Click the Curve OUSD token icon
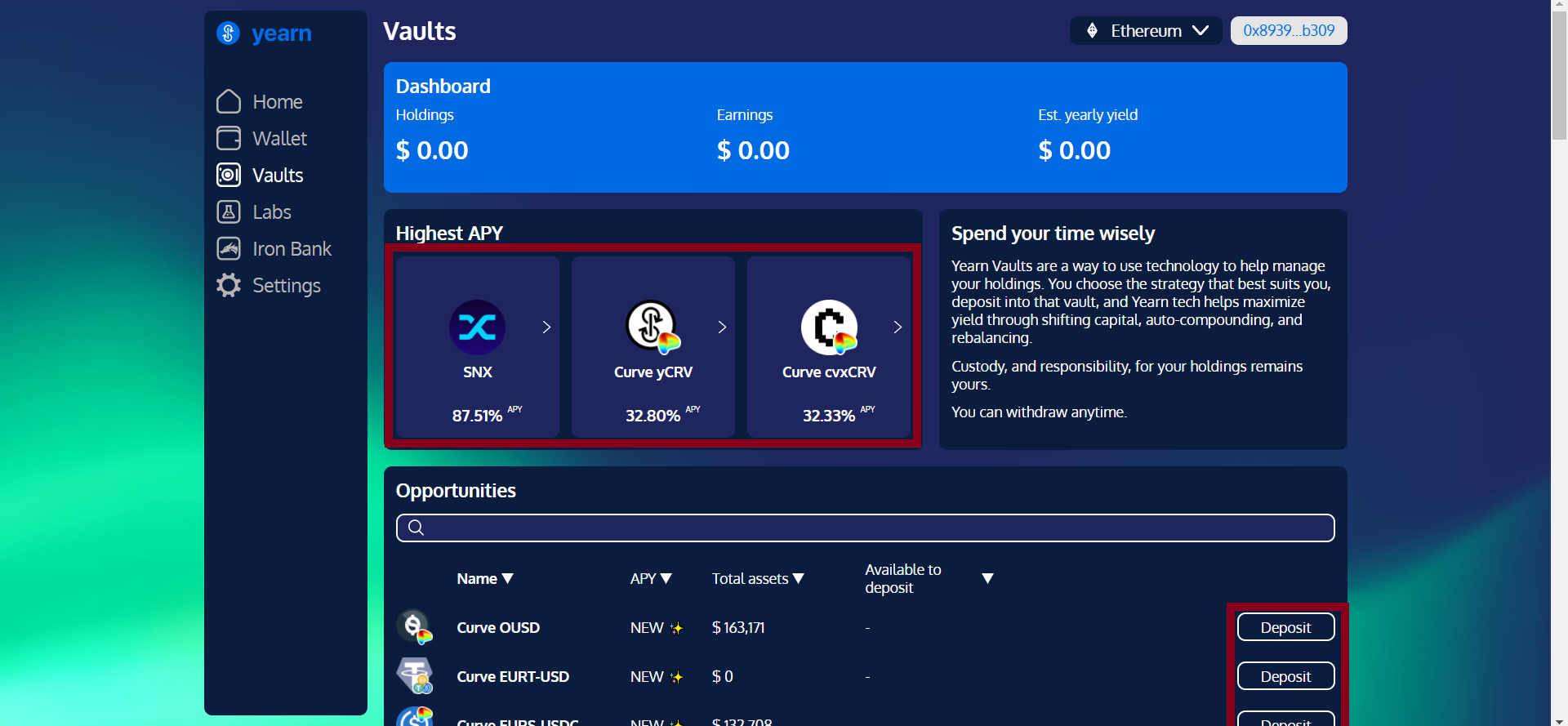Screen dimensions: 1568x726 [415, 627]
